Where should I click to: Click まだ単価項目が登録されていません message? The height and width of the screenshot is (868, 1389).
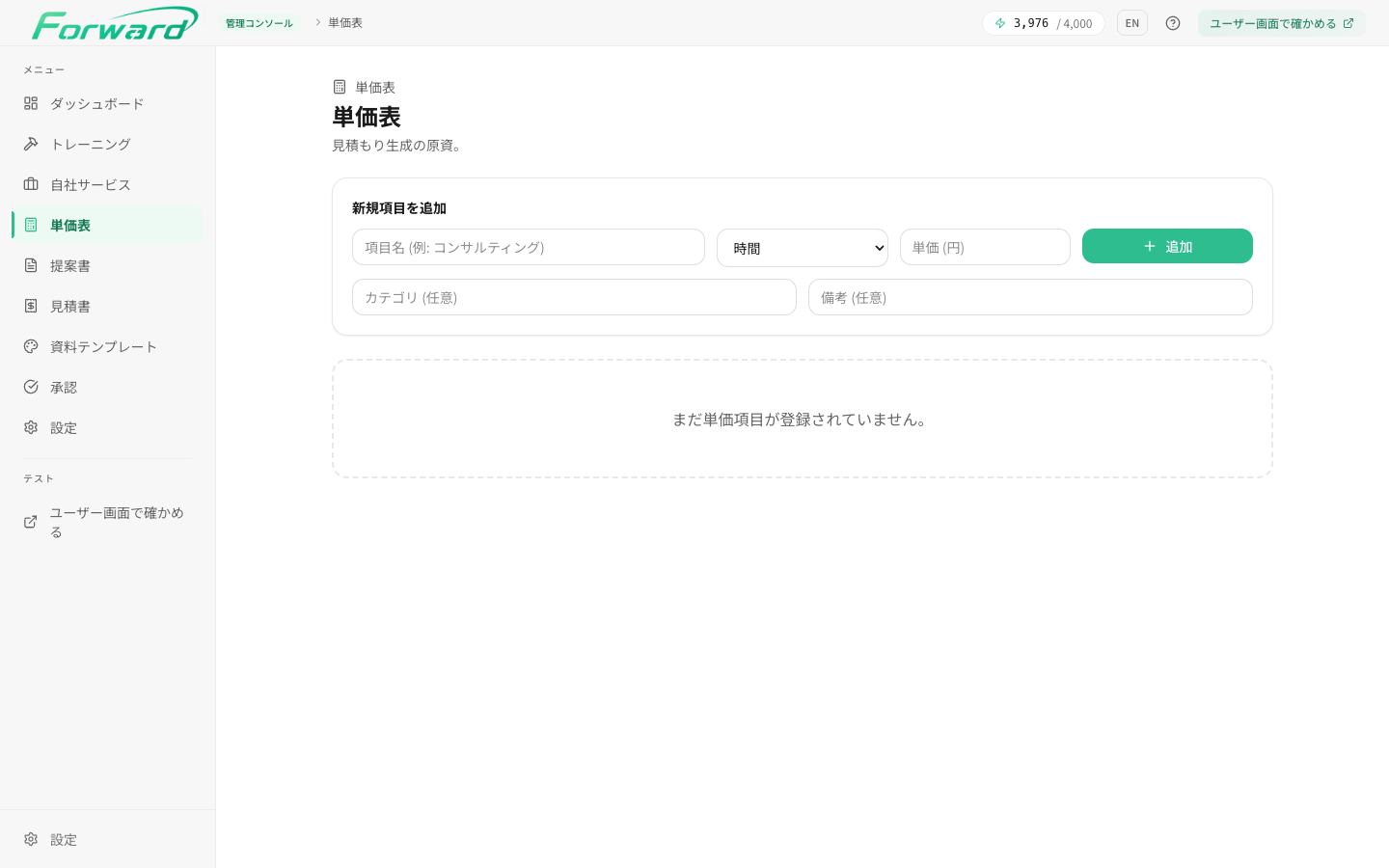(803, 420)
